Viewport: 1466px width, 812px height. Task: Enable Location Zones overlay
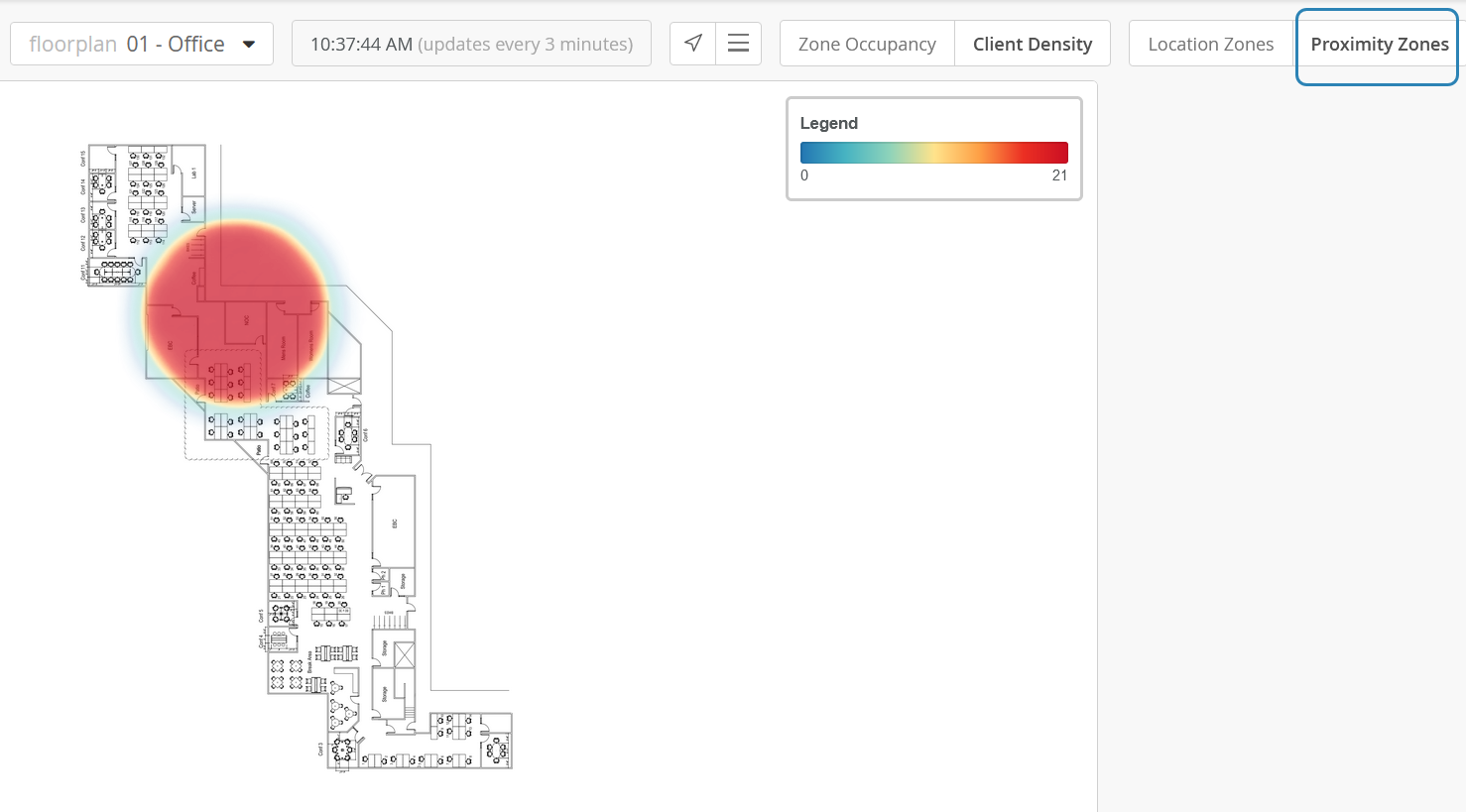pyautogui.click(x=1210, y=45)
